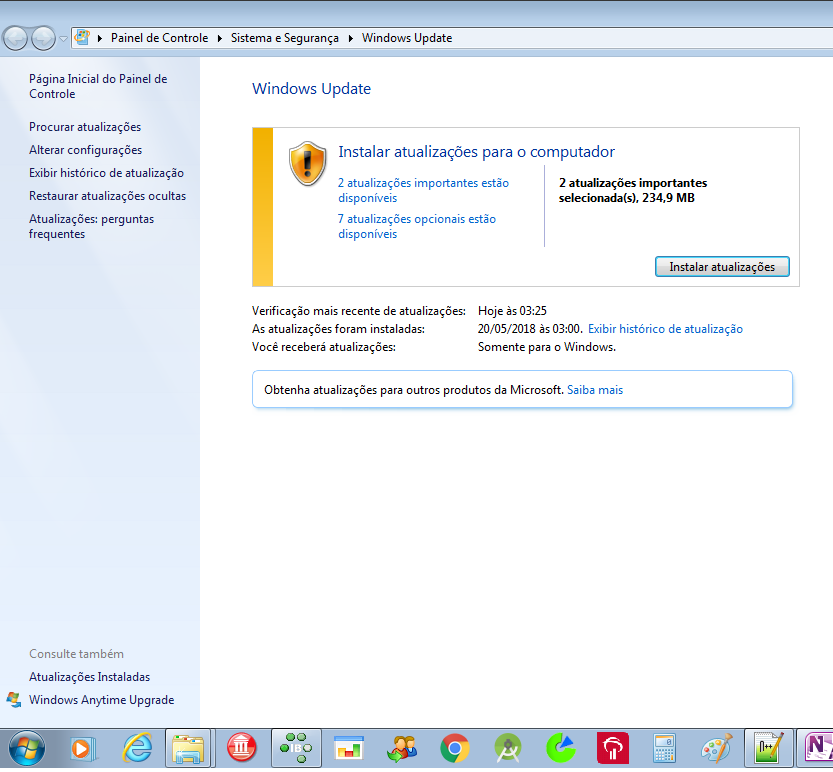This screenshot has width=833, height=772.
Task: Open the green circle blue arrow app
Action: 561,748
